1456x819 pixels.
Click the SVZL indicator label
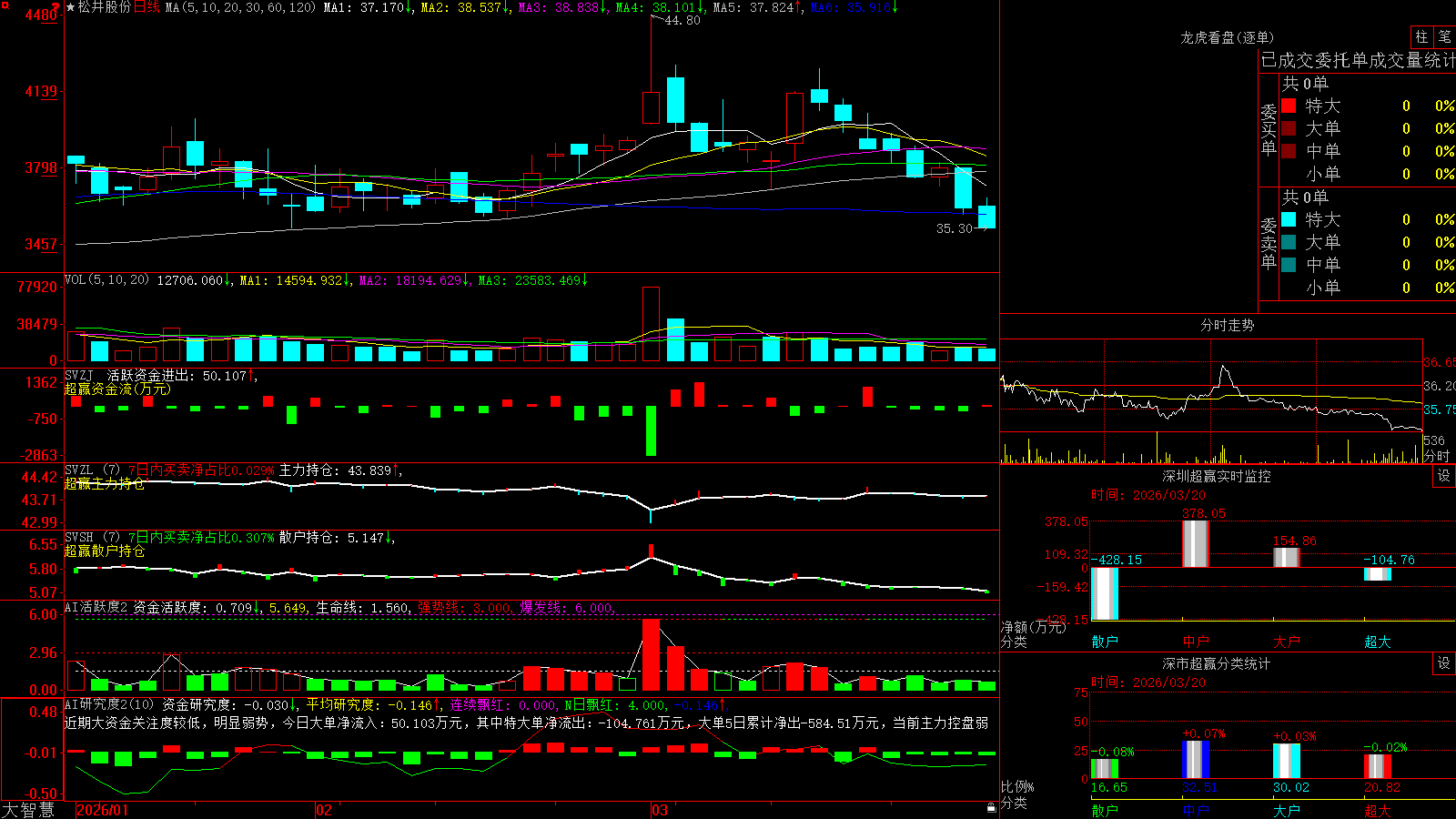coord(79,470)
